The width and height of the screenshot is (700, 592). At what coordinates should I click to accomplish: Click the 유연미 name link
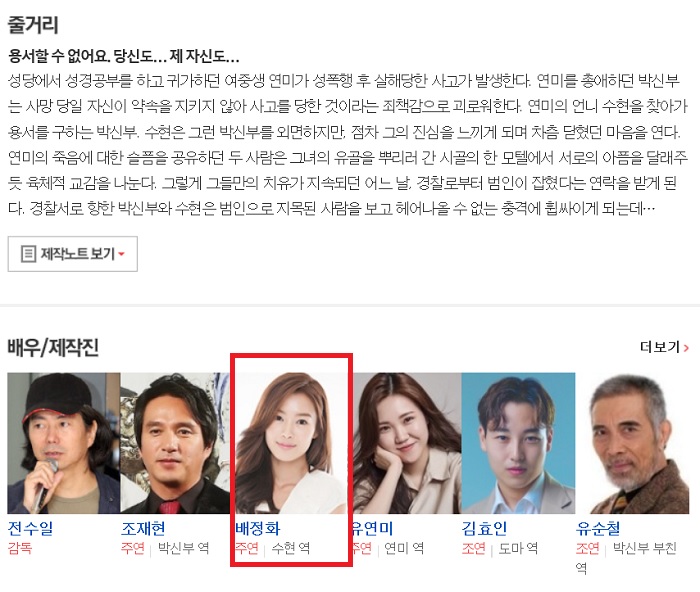(372, 528)
